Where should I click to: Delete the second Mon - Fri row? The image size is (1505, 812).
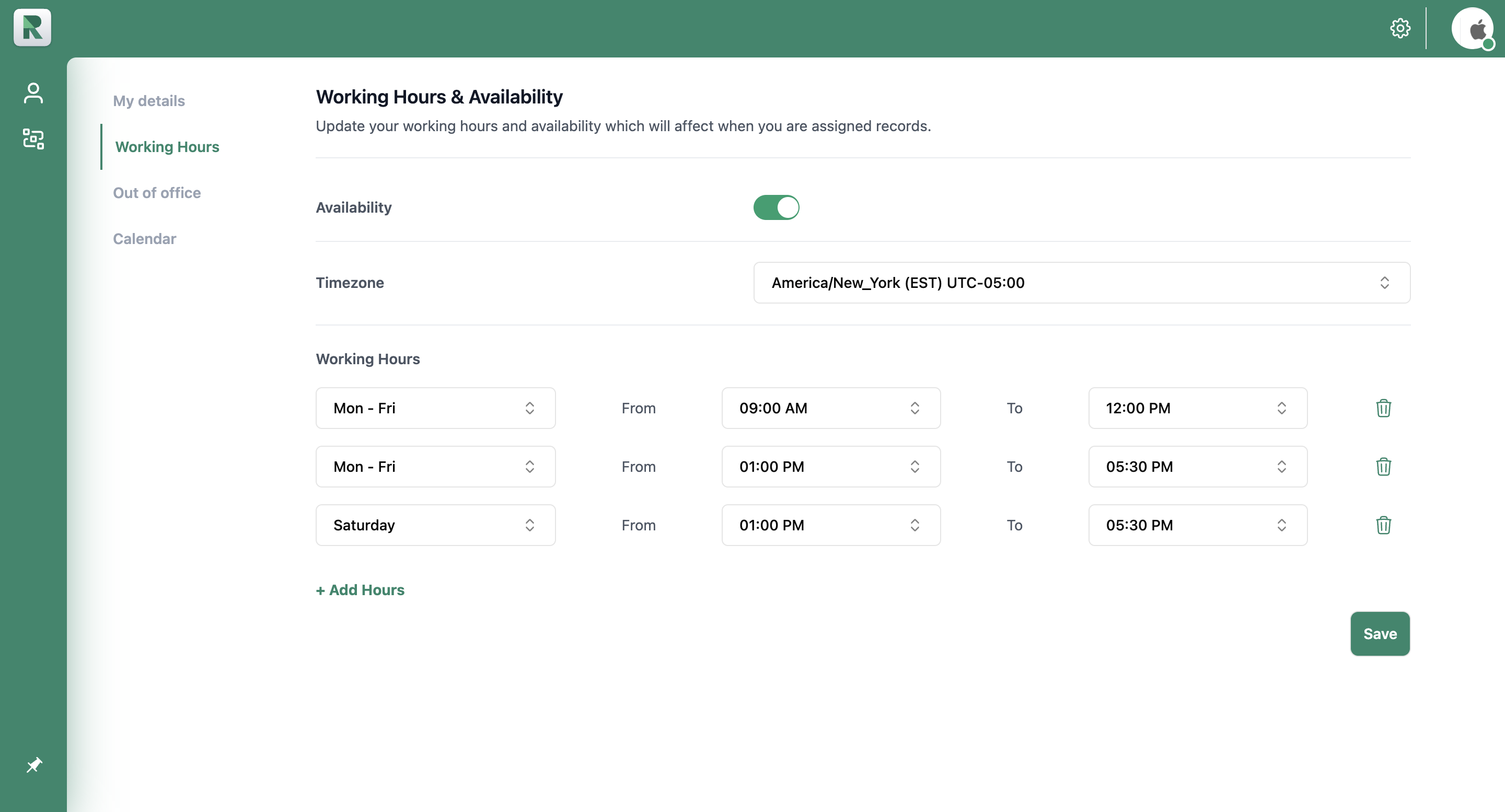(x=1383, y=466)
